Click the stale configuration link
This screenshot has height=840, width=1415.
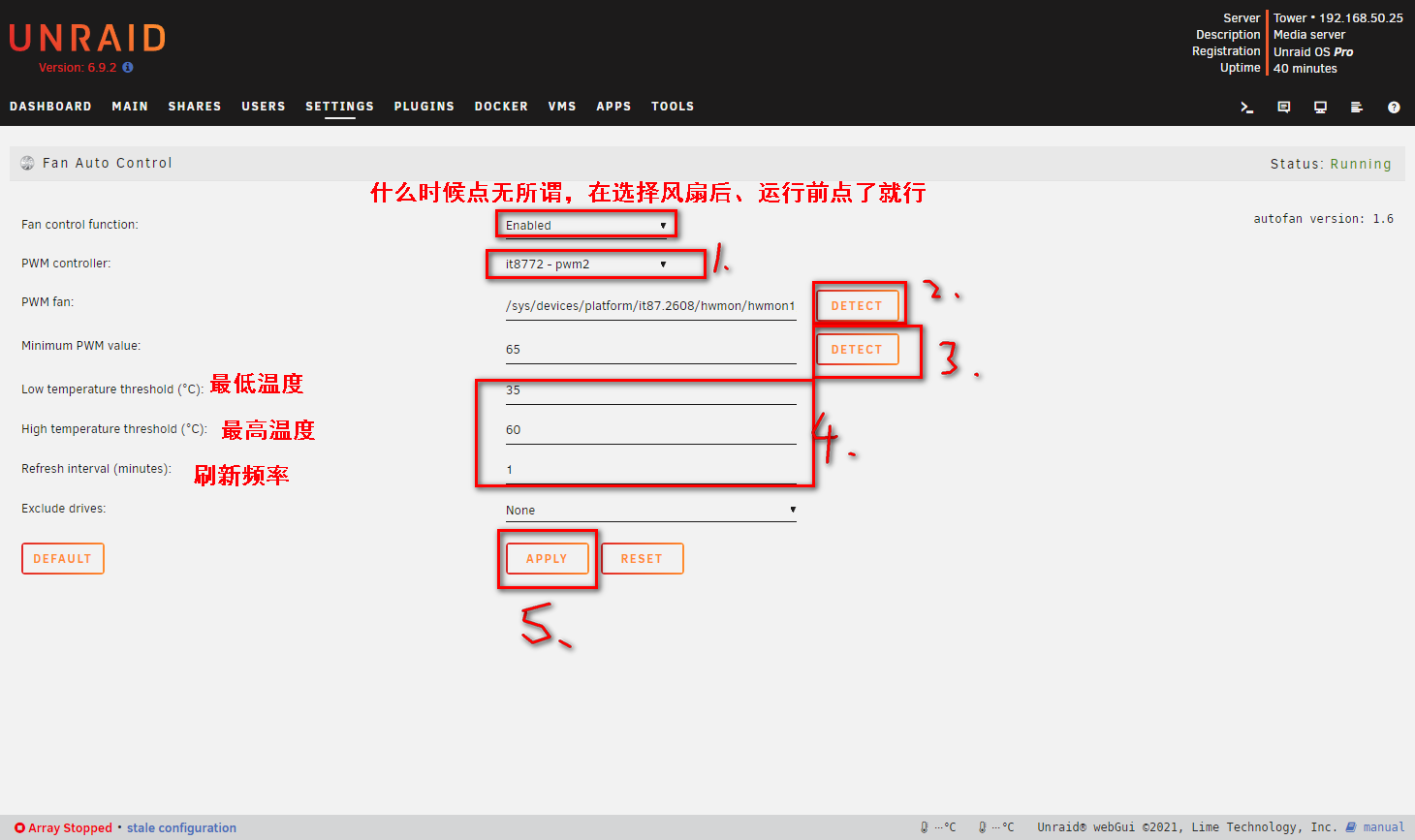(x=181, y=827)
